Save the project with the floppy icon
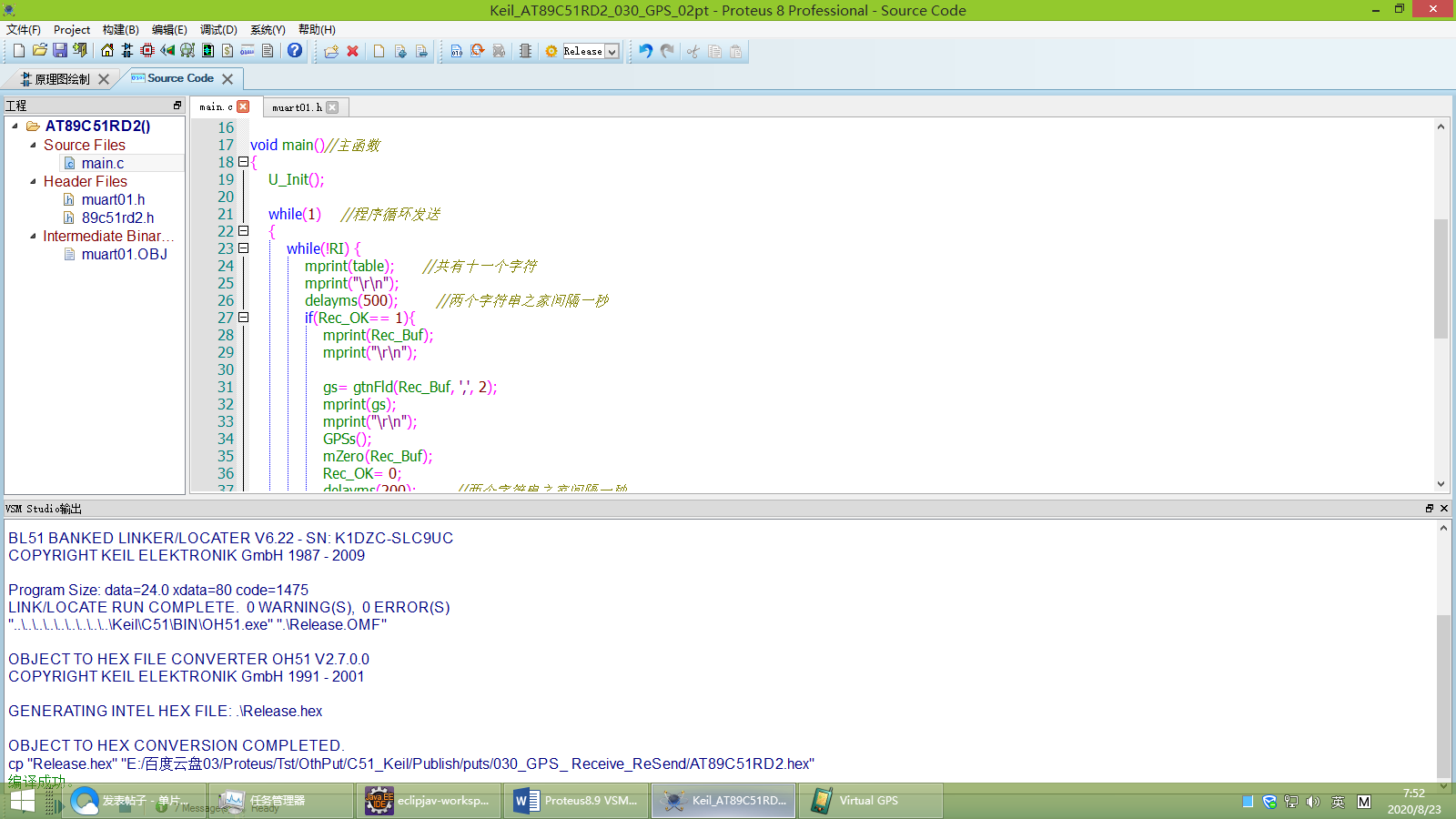 click(x=60, y=51)
